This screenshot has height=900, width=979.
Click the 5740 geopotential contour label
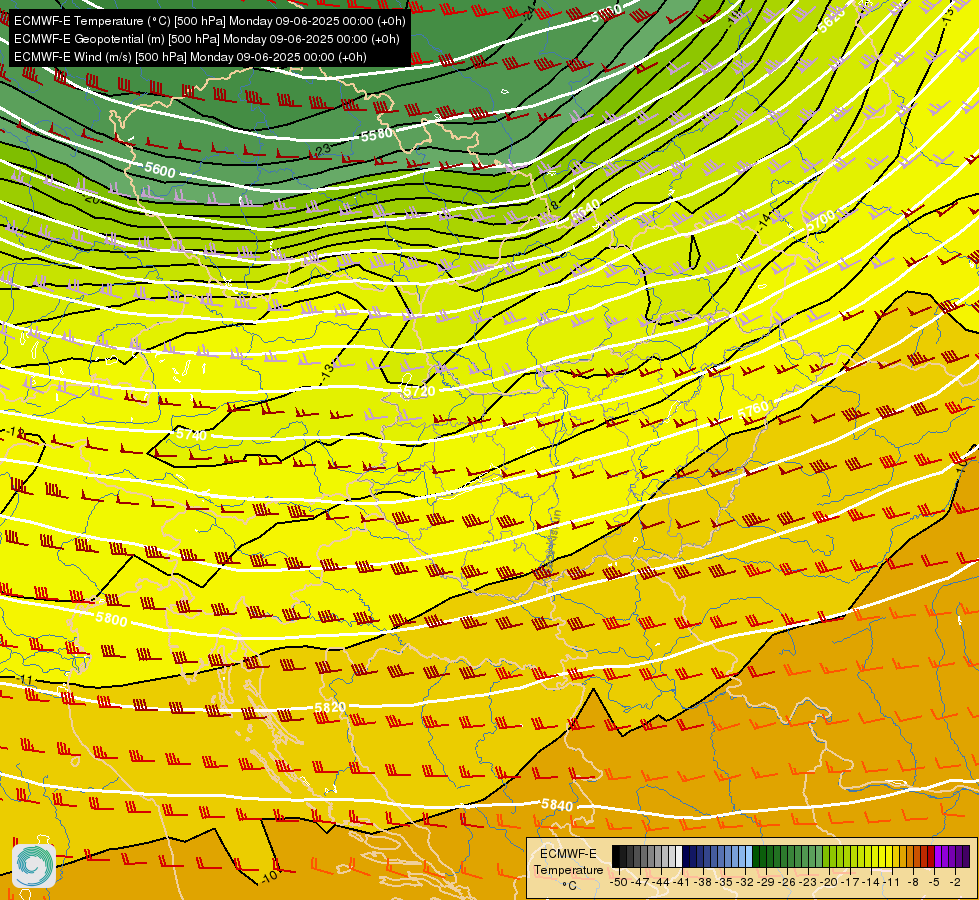[191, 434]
